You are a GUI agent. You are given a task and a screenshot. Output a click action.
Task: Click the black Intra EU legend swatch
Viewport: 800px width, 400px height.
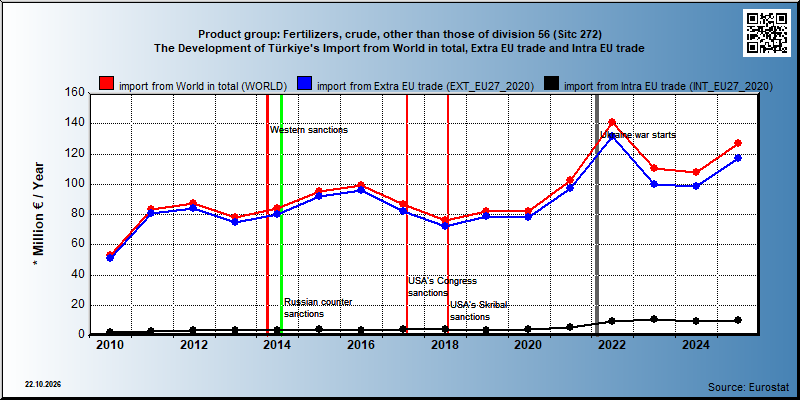[552, 84]
